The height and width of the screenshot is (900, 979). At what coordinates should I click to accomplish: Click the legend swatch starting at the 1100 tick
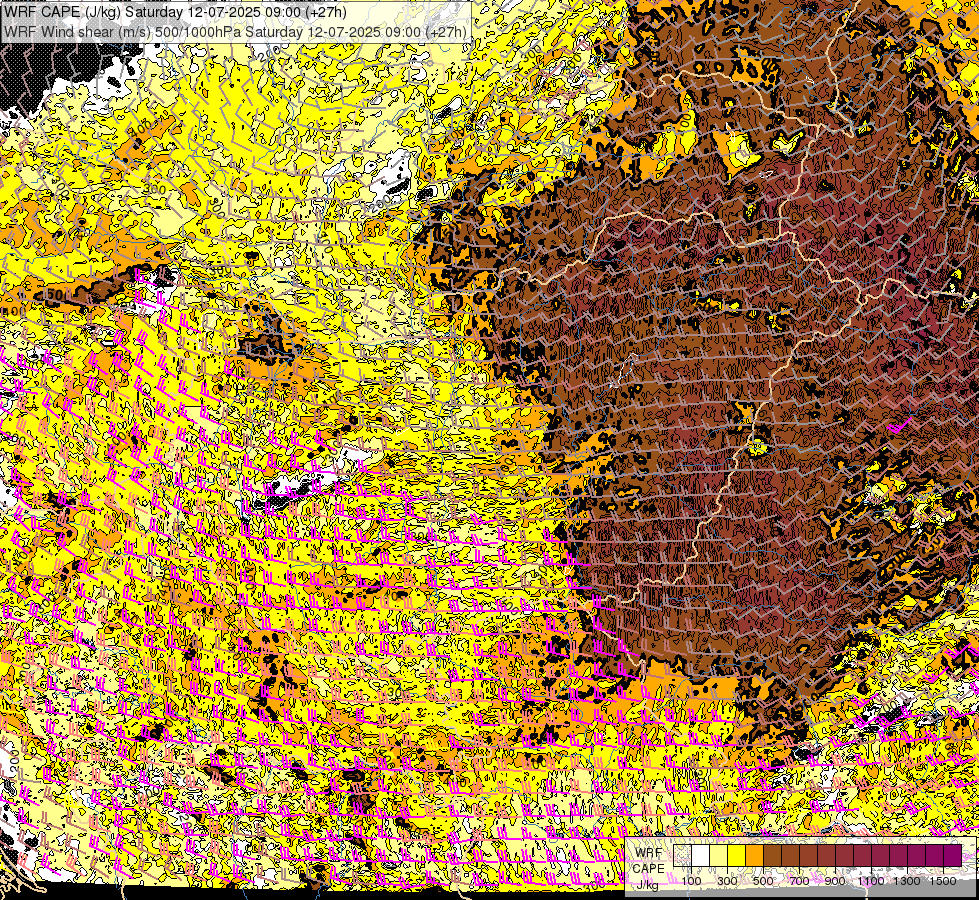[881, 856]
